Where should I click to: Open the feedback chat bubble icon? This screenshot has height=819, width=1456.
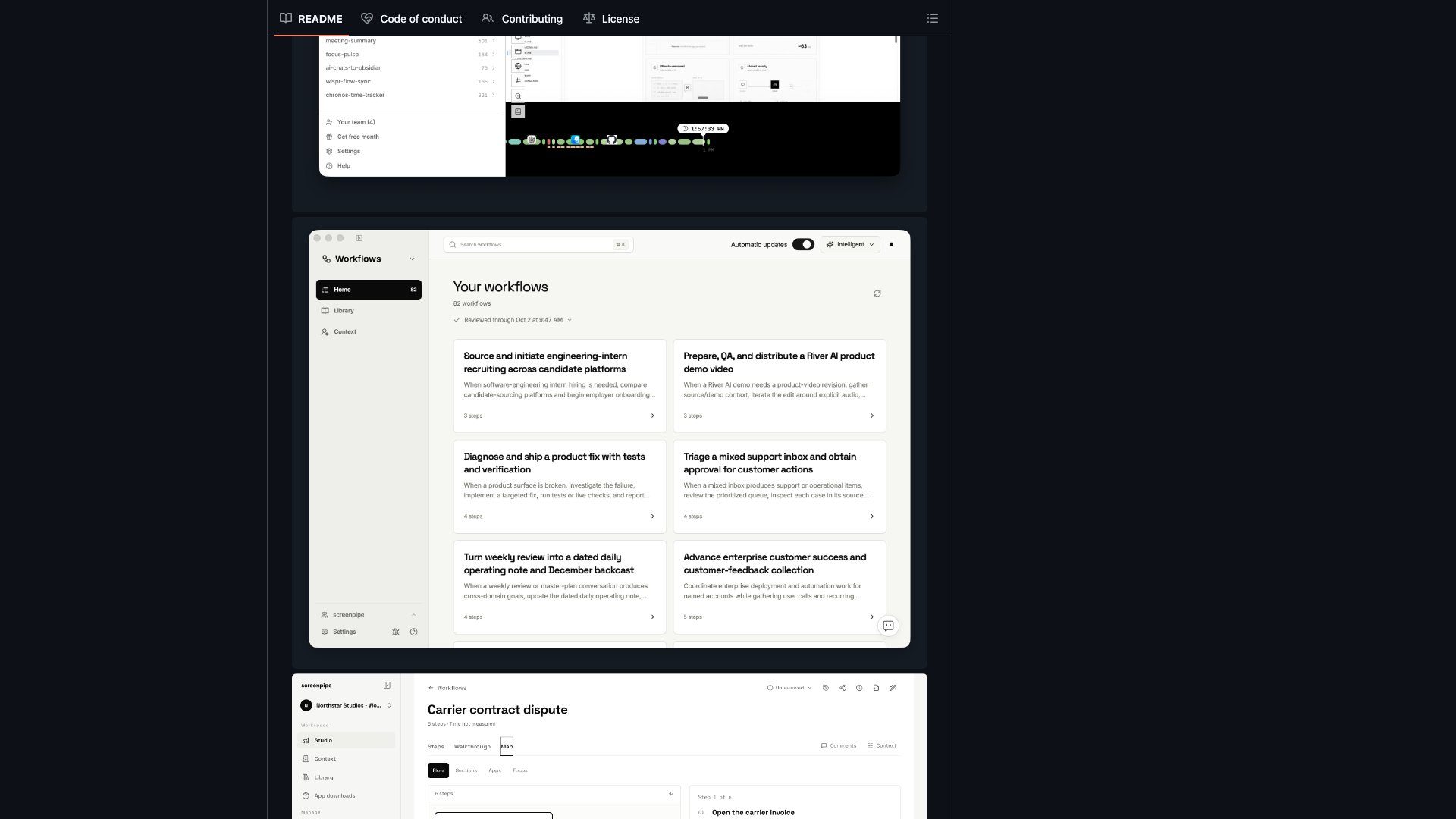(888, 626)
